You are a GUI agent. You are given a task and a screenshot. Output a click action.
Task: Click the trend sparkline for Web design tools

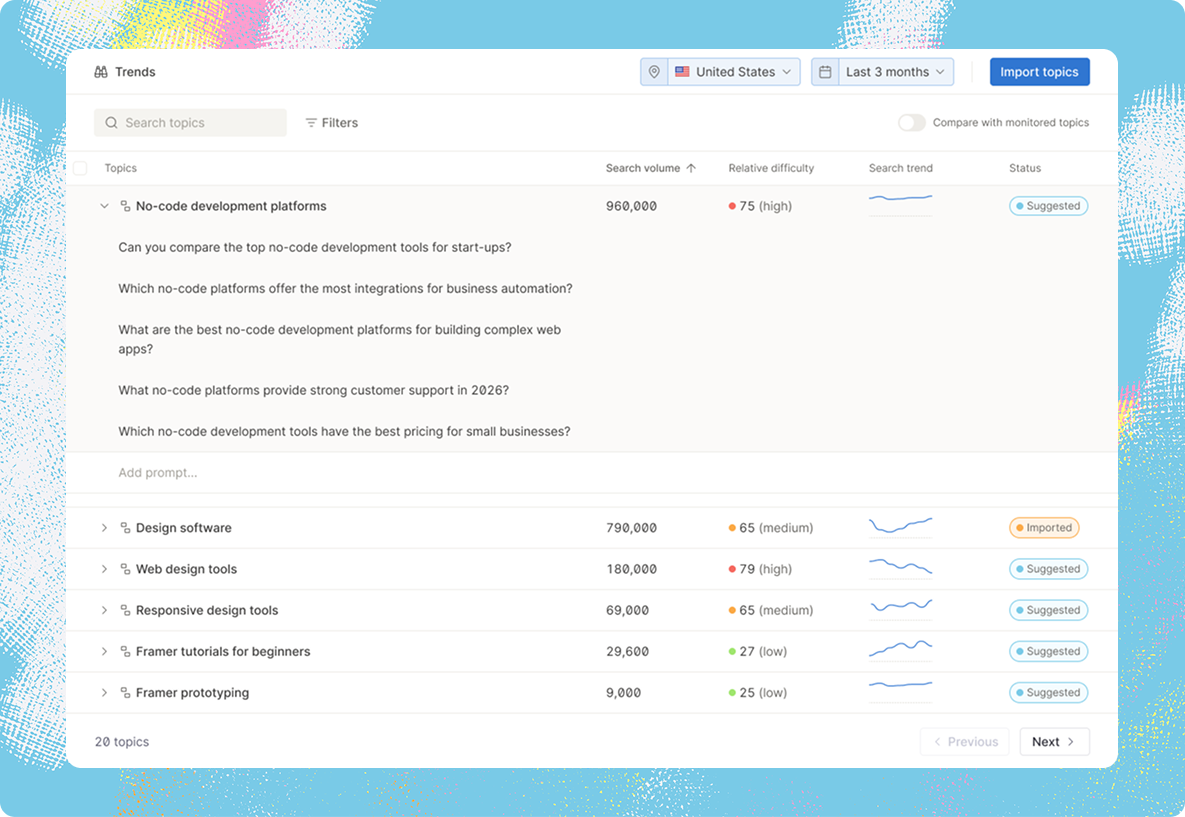900,568
